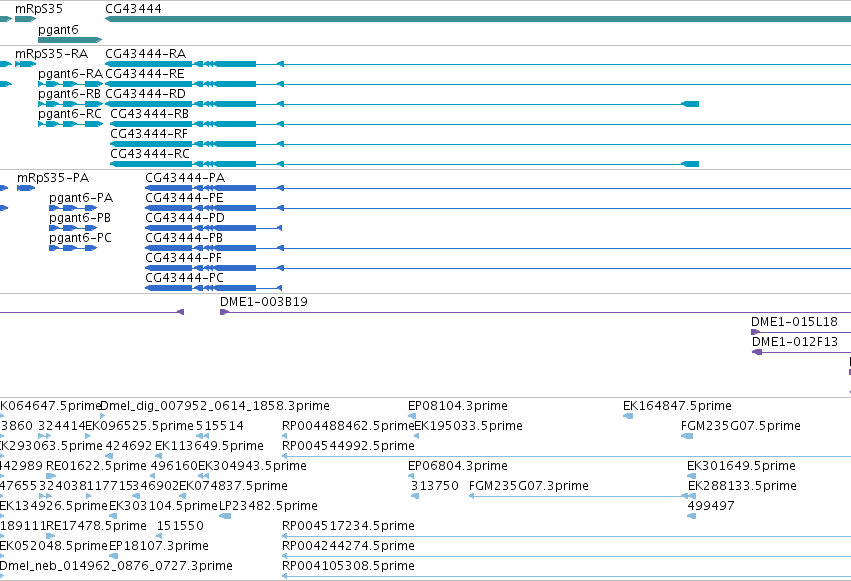
Task: Select EST FGM235G07.3prime
Action: pos(529,487)
